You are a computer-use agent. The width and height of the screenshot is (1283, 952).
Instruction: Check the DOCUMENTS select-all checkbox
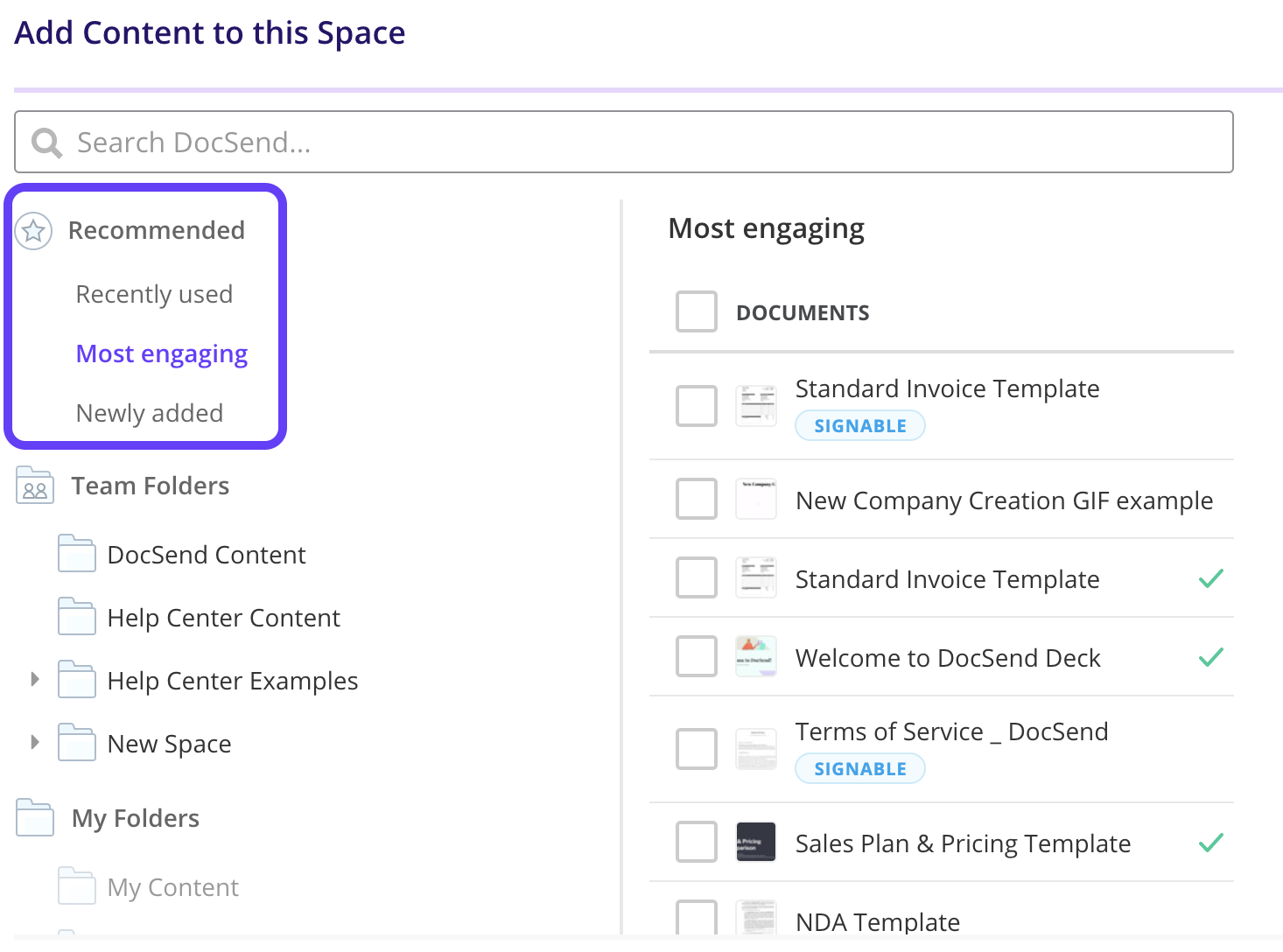pos(696,311)
